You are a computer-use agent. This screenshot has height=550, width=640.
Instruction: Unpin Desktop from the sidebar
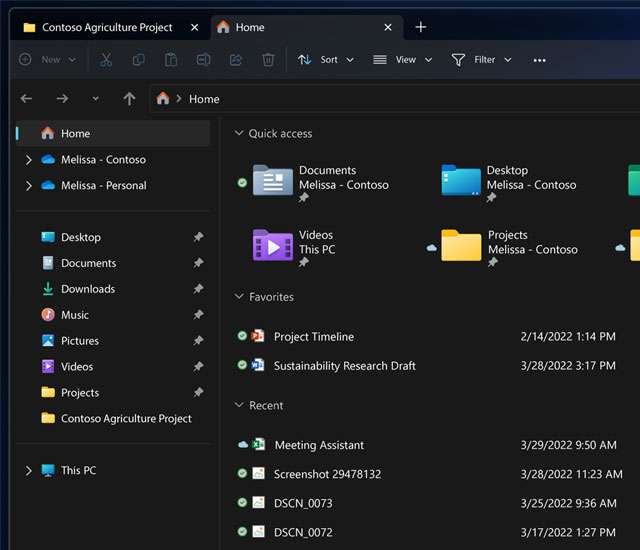click(x=198, y=238)
